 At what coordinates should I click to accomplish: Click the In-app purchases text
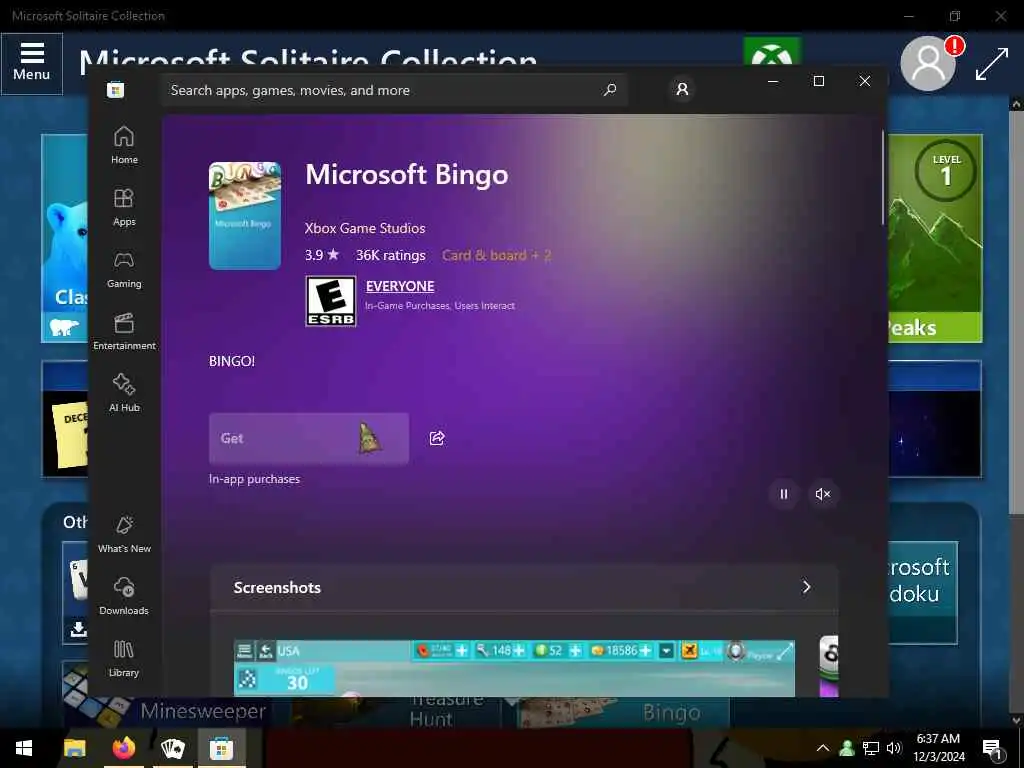click(255, 479)
